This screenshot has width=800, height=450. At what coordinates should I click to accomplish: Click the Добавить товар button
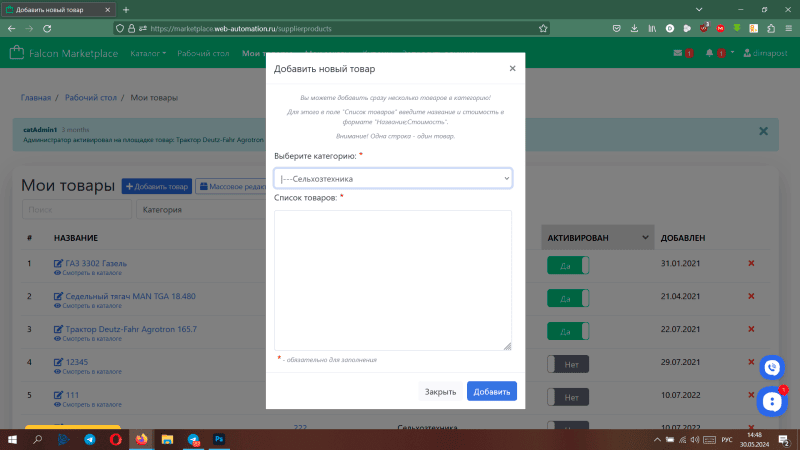tap(157, 186)
